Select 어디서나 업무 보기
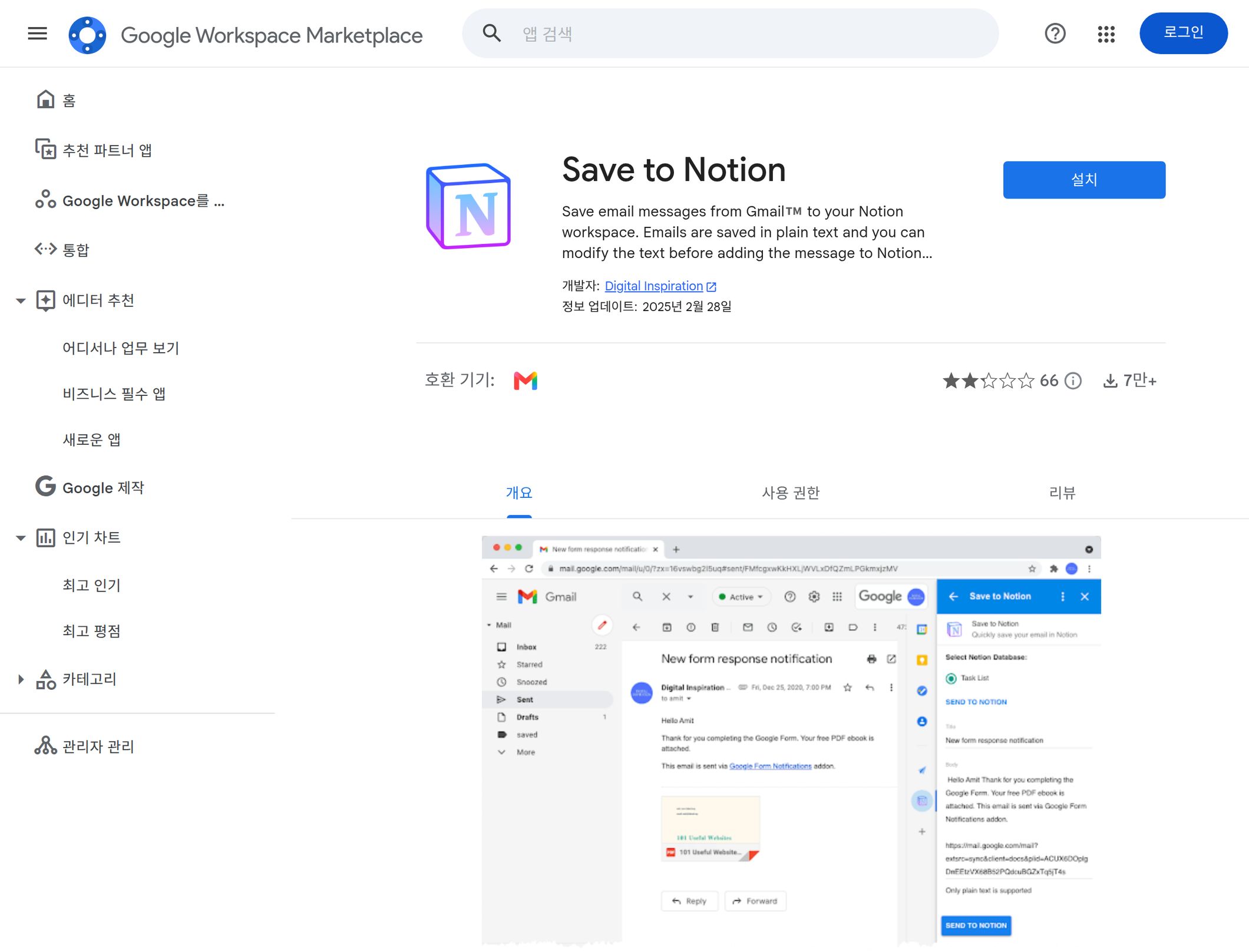The image size is (1249, 952). 121,348
